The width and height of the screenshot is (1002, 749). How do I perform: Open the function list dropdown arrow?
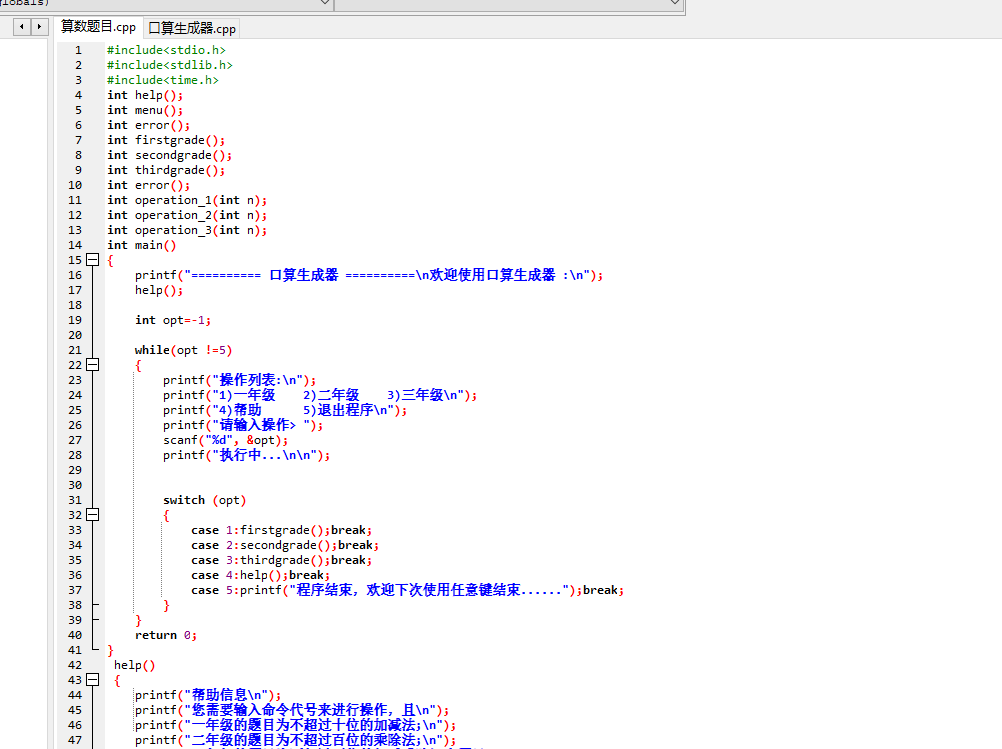click(675, 3)
